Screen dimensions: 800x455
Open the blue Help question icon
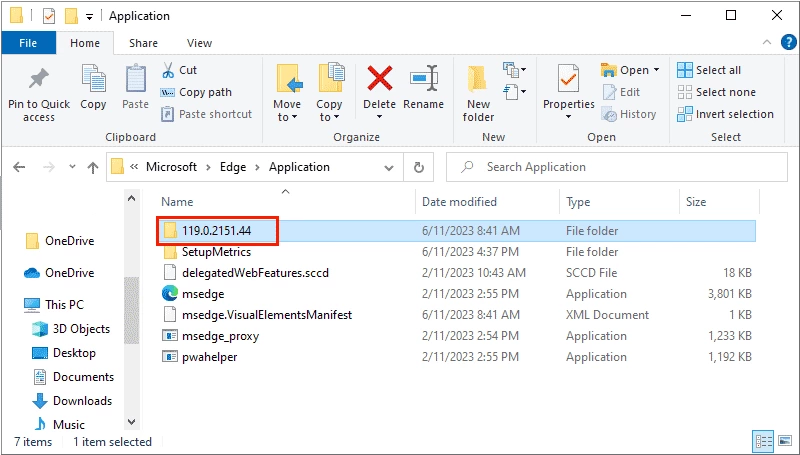click(x=789, y=42)
